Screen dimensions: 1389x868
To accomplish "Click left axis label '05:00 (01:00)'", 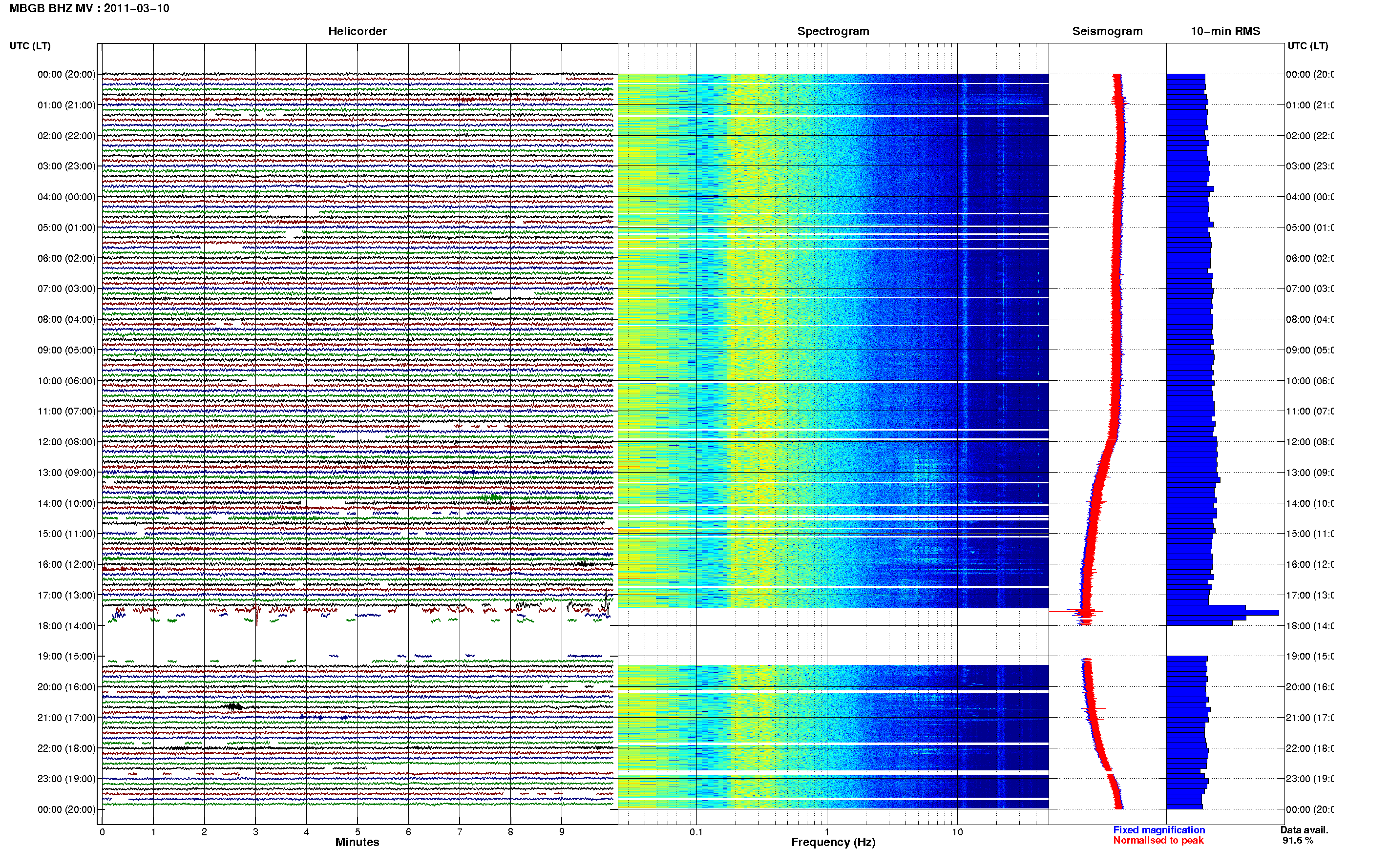I will [x=66, y=227].
